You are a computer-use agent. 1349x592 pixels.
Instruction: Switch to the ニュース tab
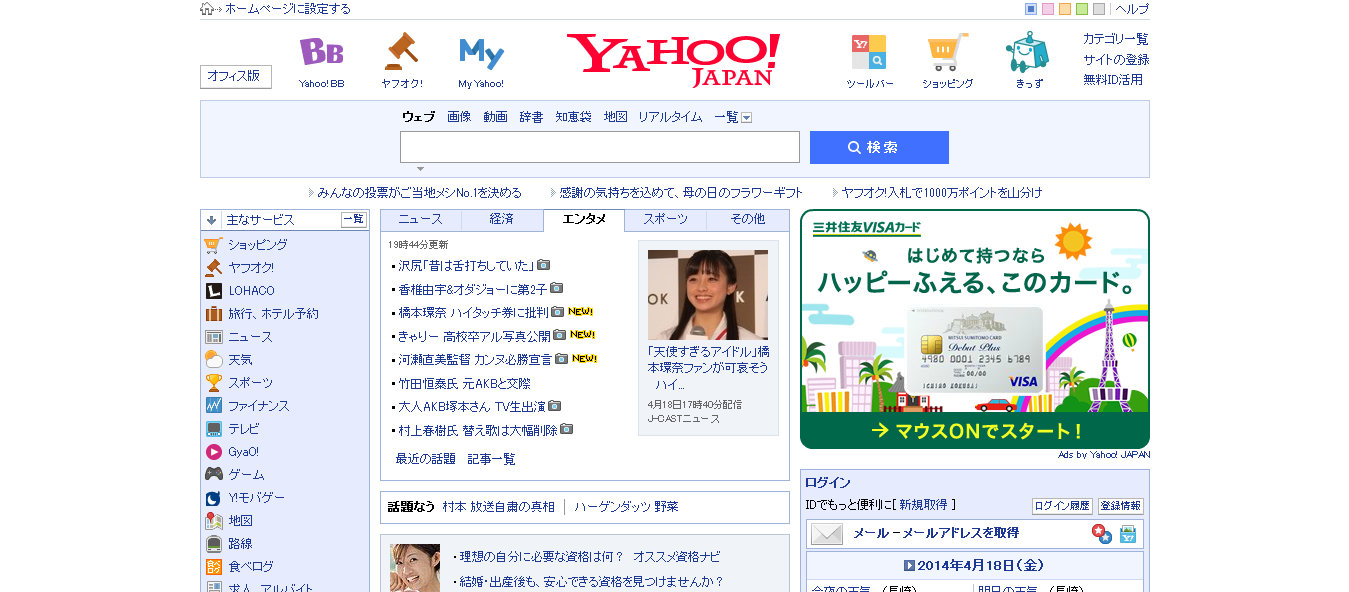point(420,219)
